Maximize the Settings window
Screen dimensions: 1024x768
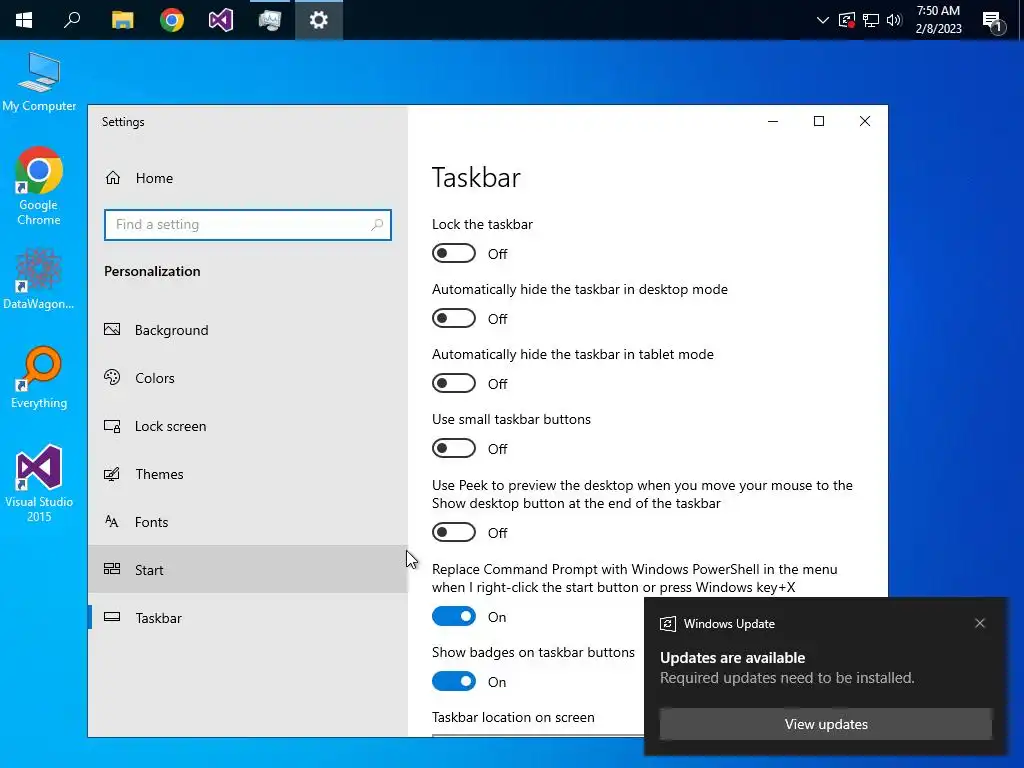(818, 121)
